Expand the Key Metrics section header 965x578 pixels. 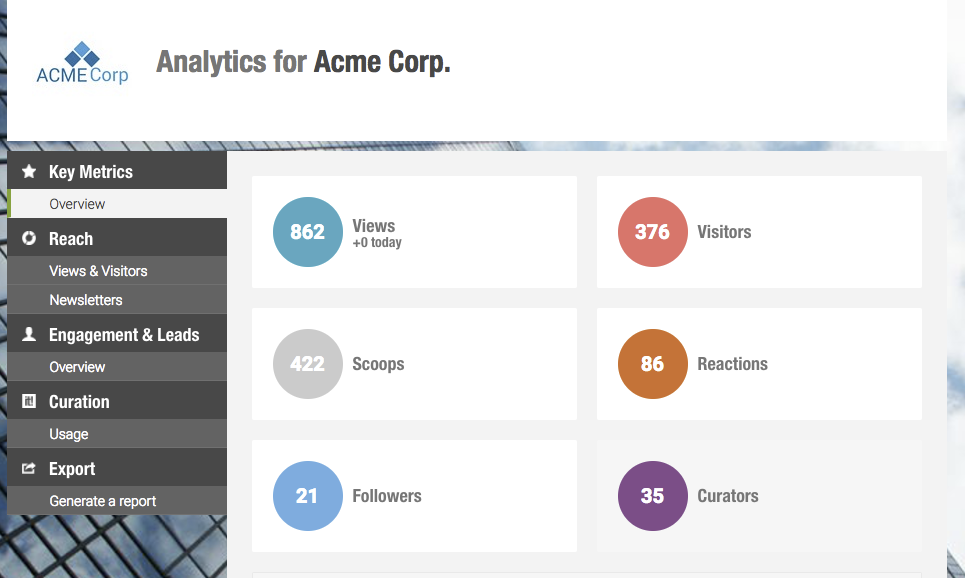click(117, 171)
